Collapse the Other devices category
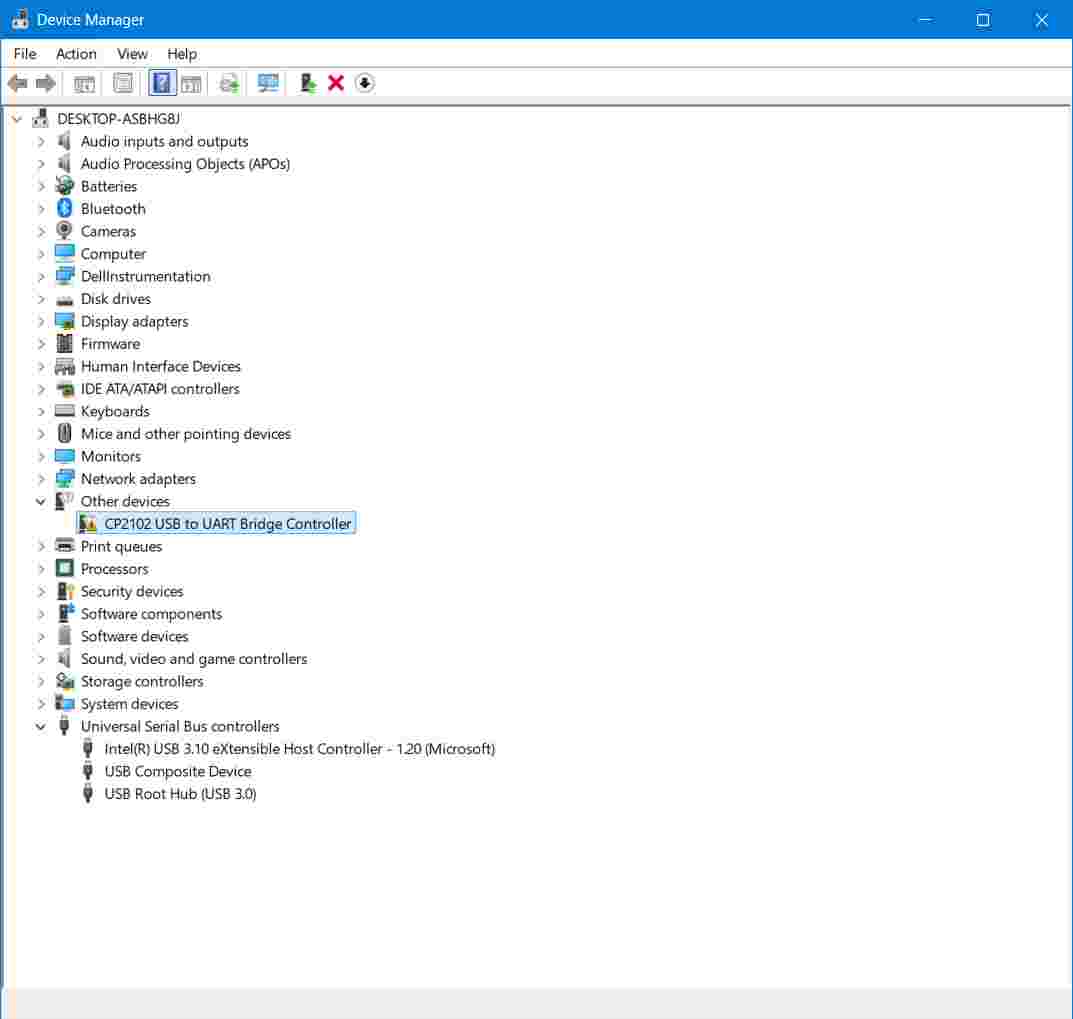1073x1019 pixels. point(40,502)
